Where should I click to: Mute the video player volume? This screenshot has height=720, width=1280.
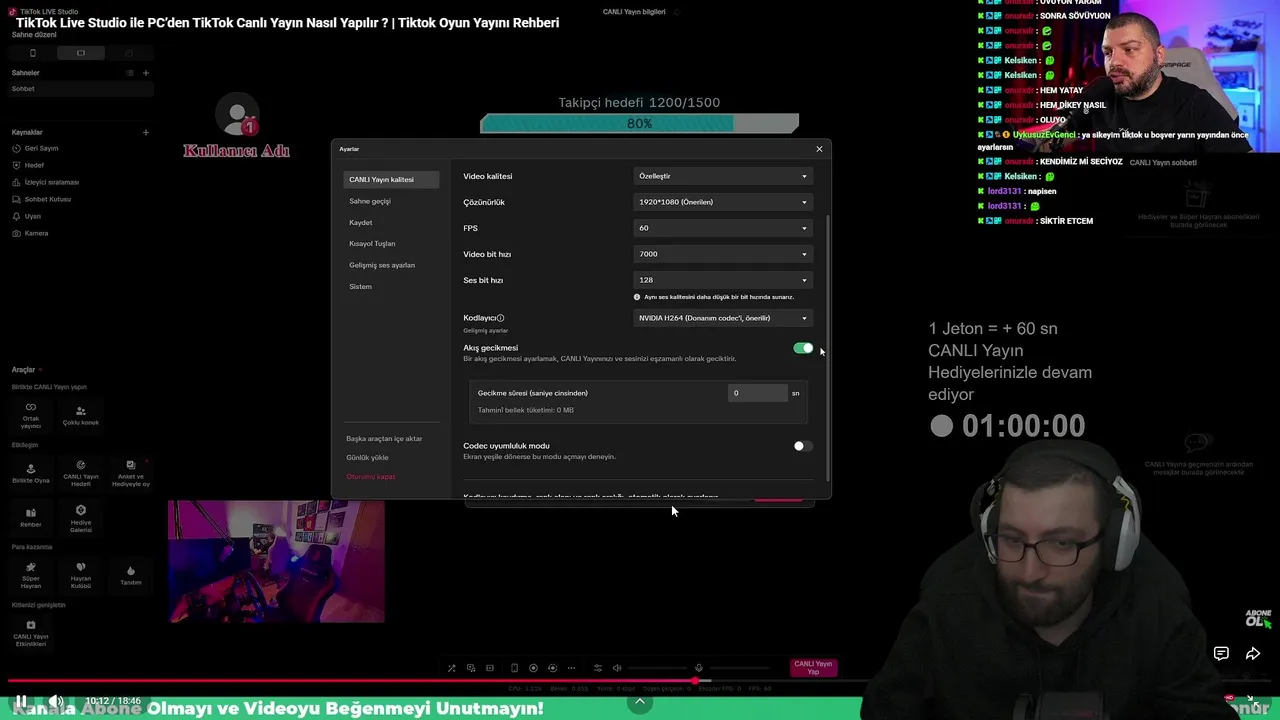56,701
